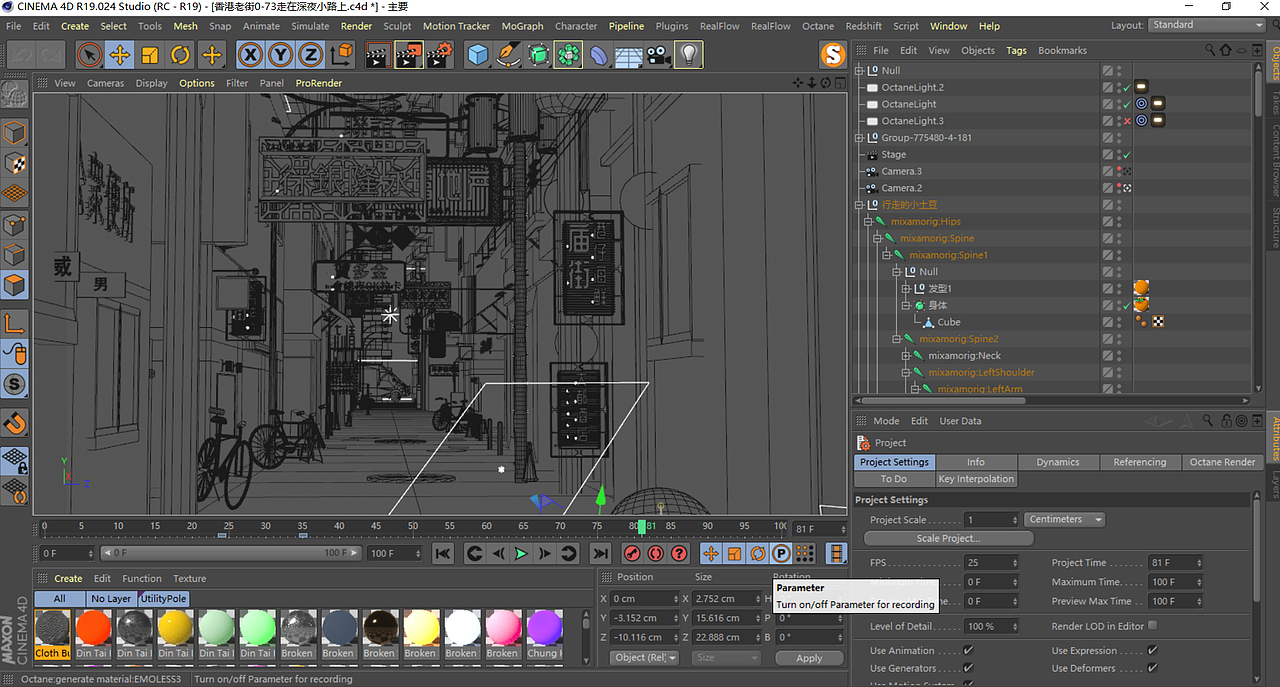This screenshot has width=1280, height=687.
Task: Open the MoGraph menu
Action: pos(522,26)
